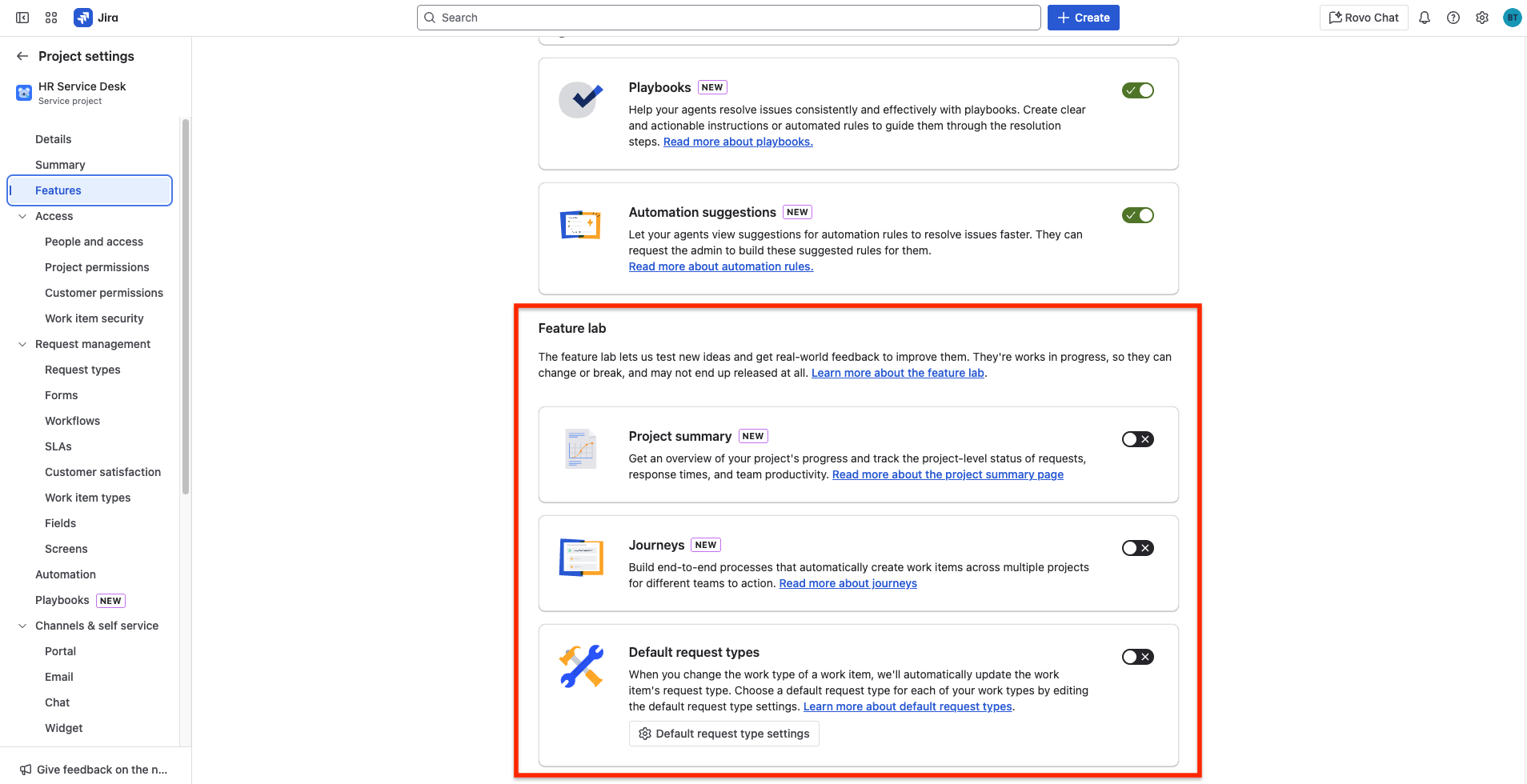This screenshot has height=784, width=1527.
Task: Click the Create button
Action: click(x=1084, y=18)
